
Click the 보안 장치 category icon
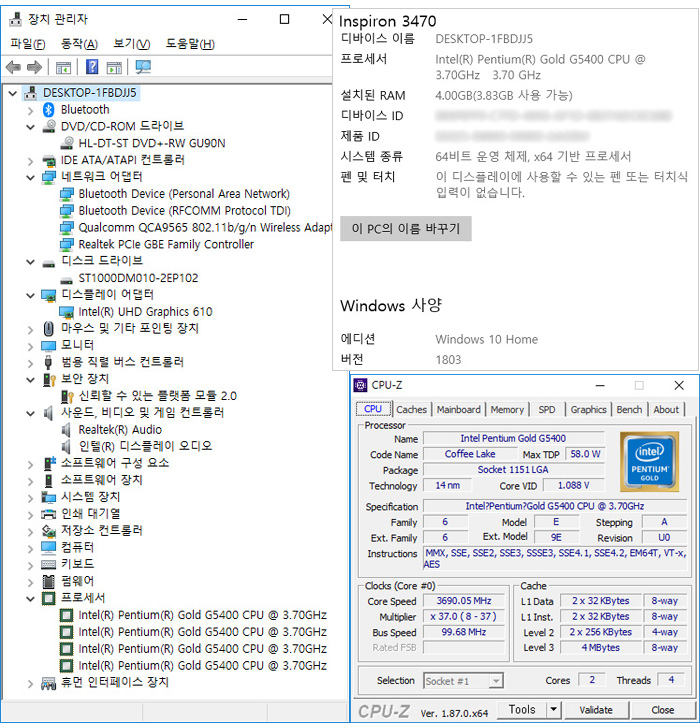coord(49,380)
